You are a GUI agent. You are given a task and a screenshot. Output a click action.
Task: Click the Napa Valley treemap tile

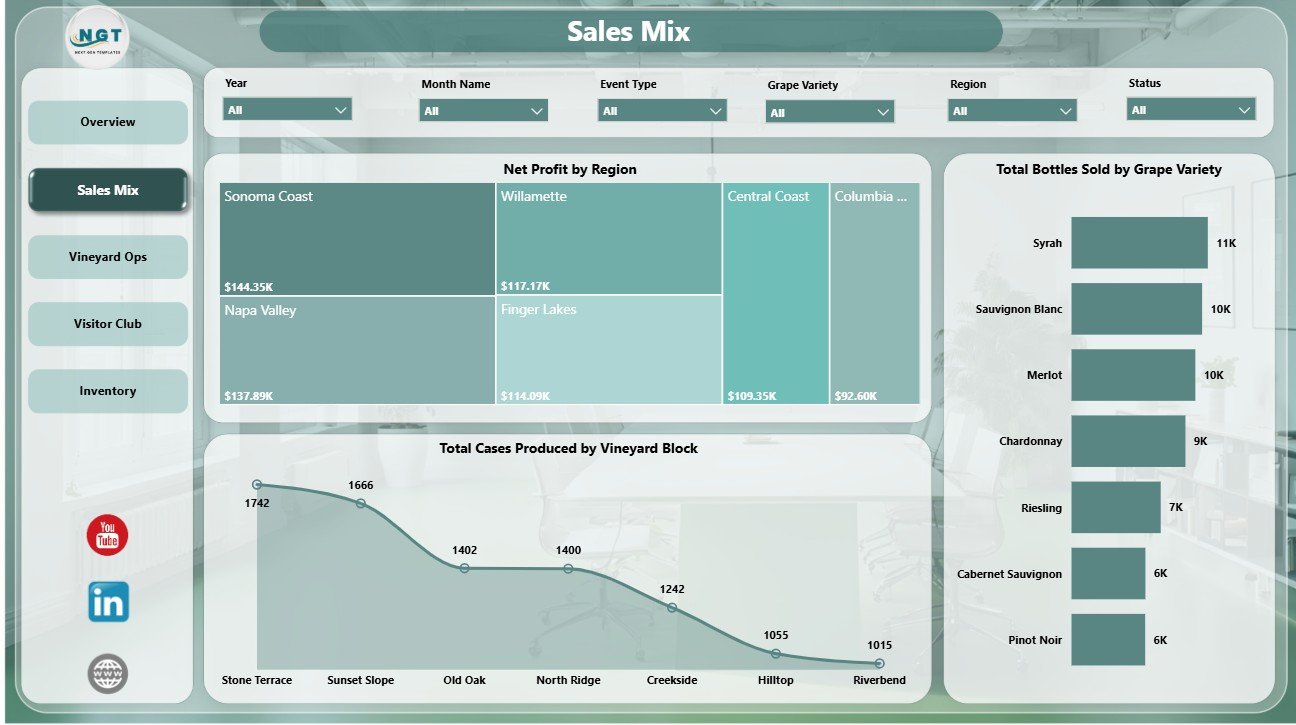tap(357, 350)
